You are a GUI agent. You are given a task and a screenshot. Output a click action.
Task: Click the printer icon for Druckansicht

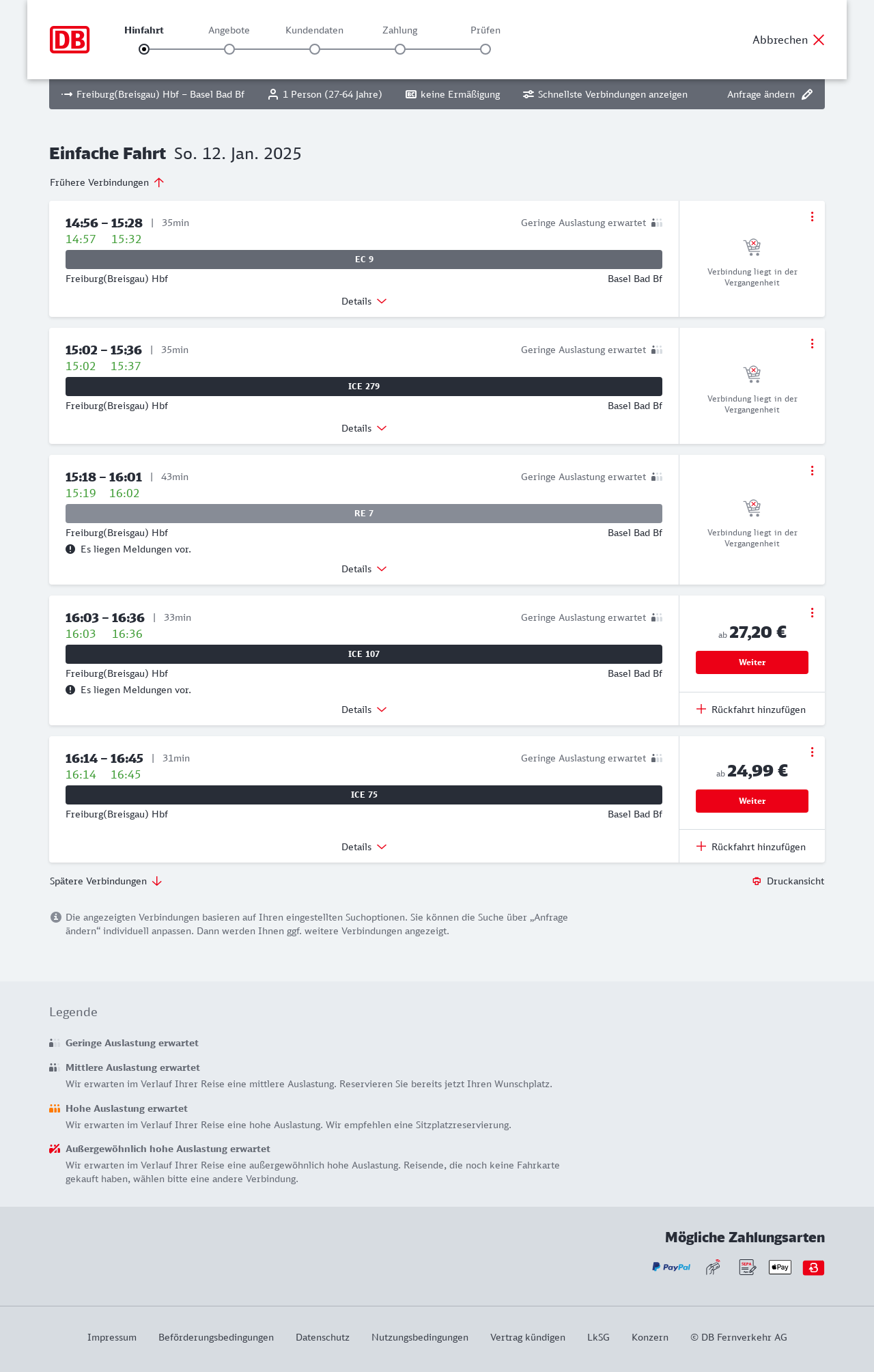pos(757,881)
